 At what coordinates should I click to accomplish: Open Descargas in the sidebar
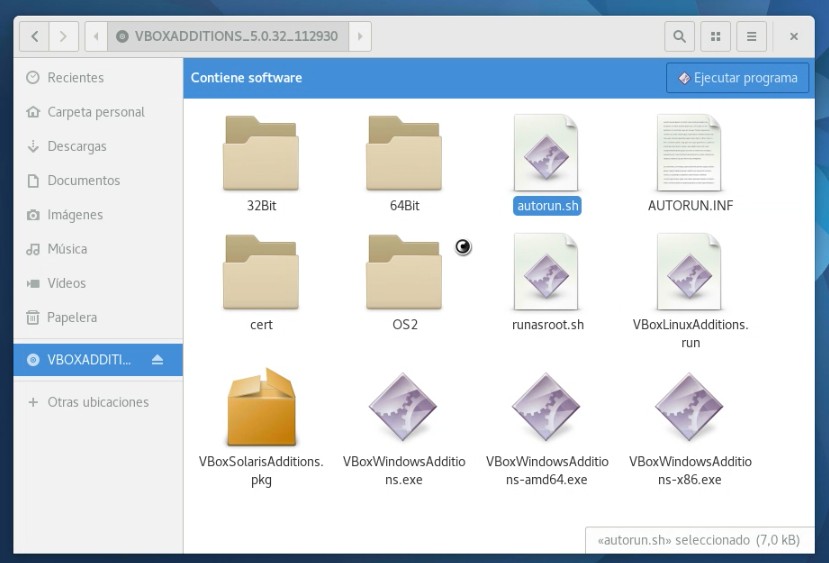[x=76, y=146]
